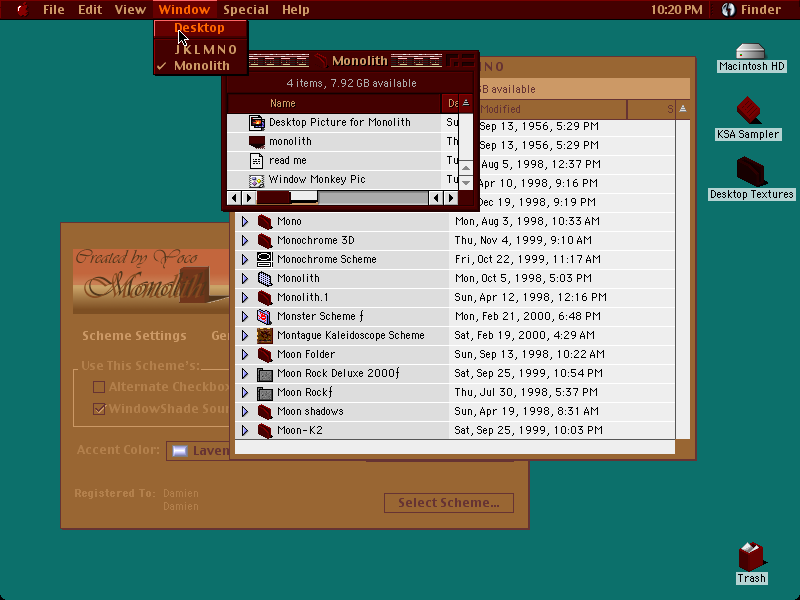Click the Moon Folder icon

click(265, 354)
